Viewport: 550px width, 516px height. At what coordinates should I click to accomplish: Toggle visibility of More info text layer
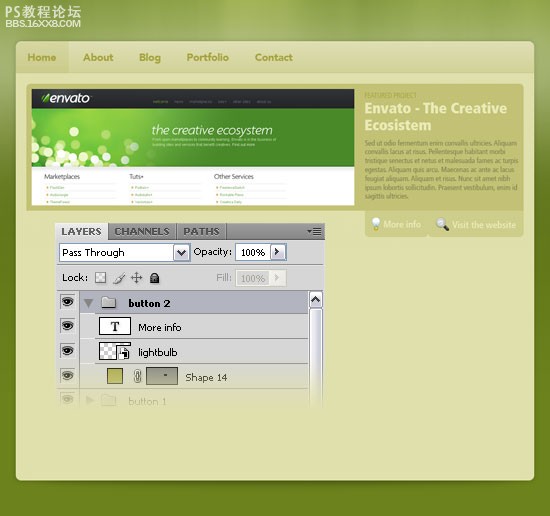(x=68, y=326)
